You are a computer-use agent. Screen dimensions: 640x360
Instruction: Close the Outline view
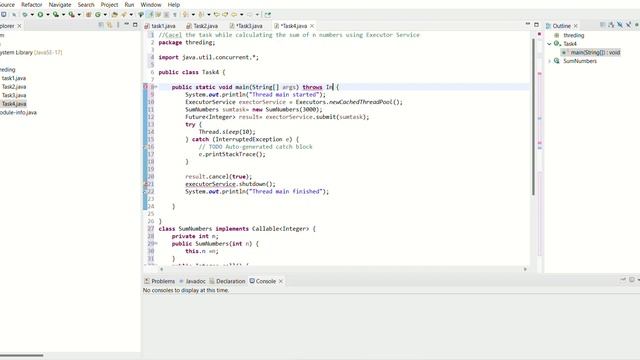tap(576, 26)
